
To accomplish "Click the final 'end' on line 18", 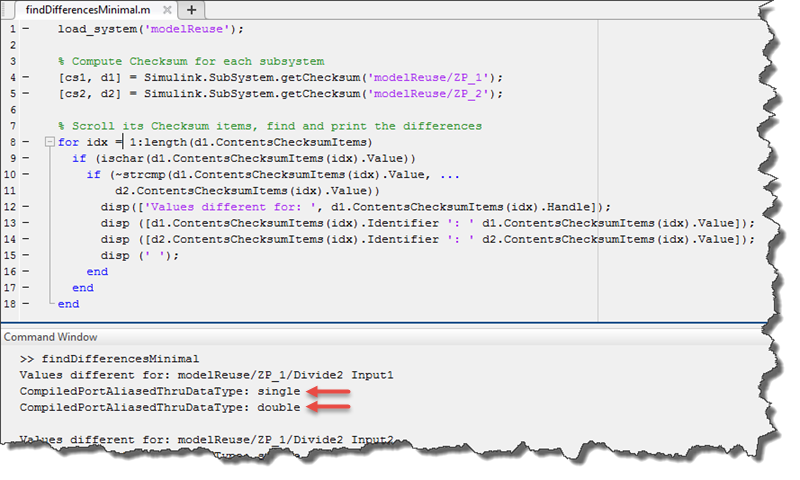I will (68, 304).
